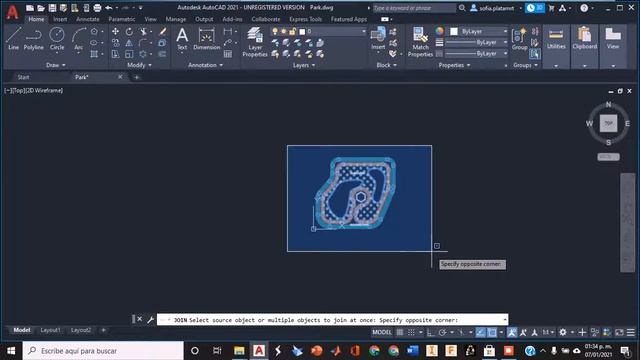Insert a Table from Annotation panel
The width and height of the screenshot is (640, 360).
tap(228, 54)
